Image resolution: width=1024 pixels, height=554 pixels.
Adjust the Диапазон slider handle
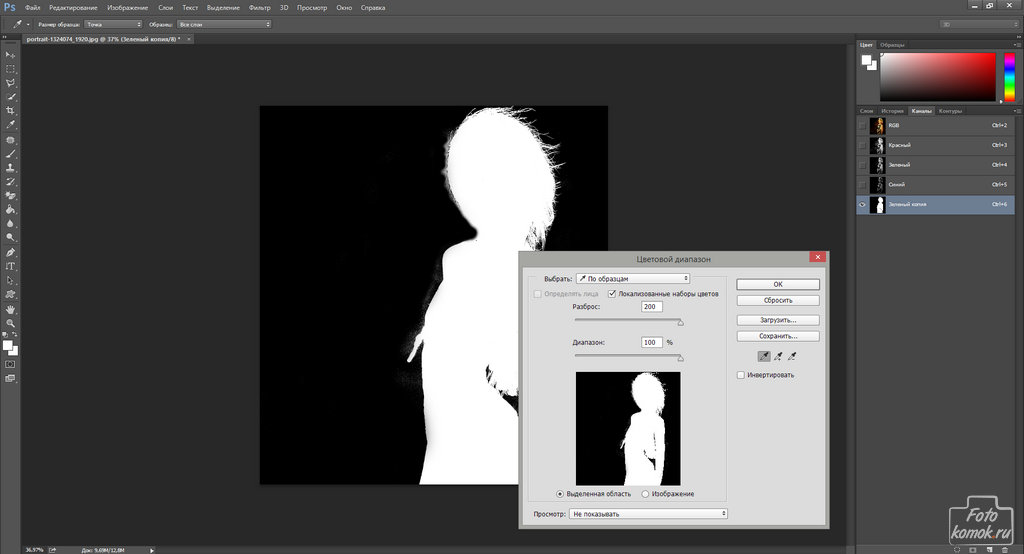click(680, 358)
